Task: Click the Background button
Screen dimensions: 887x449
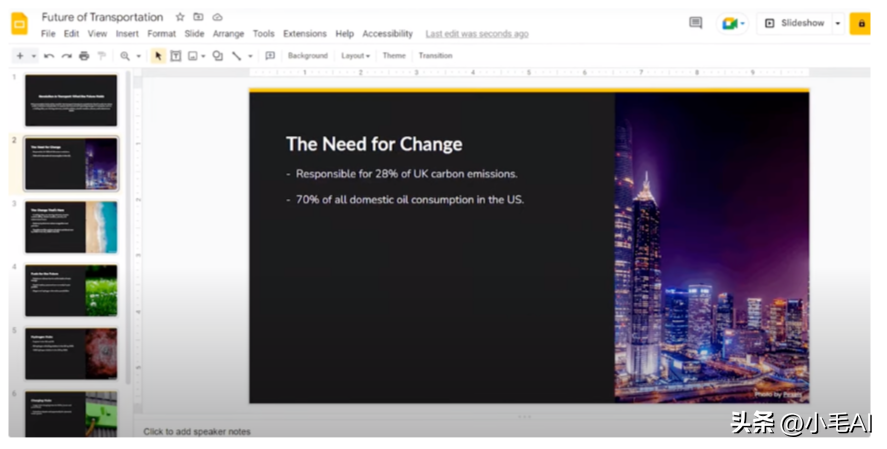Action: 308,55
